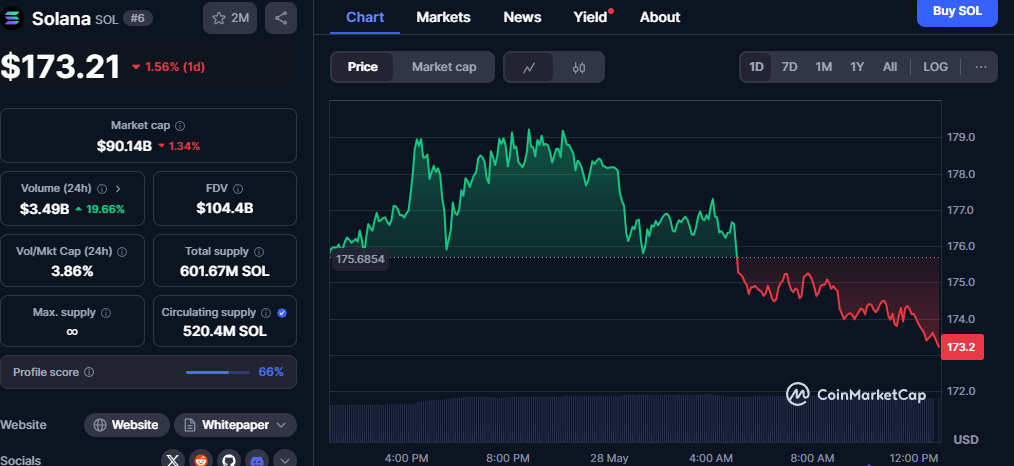The width and height of the screenshot is (1014, 466).
Task: Click the $90.14B market cap value
Action: pyautogui.click(x=124, y=146)
